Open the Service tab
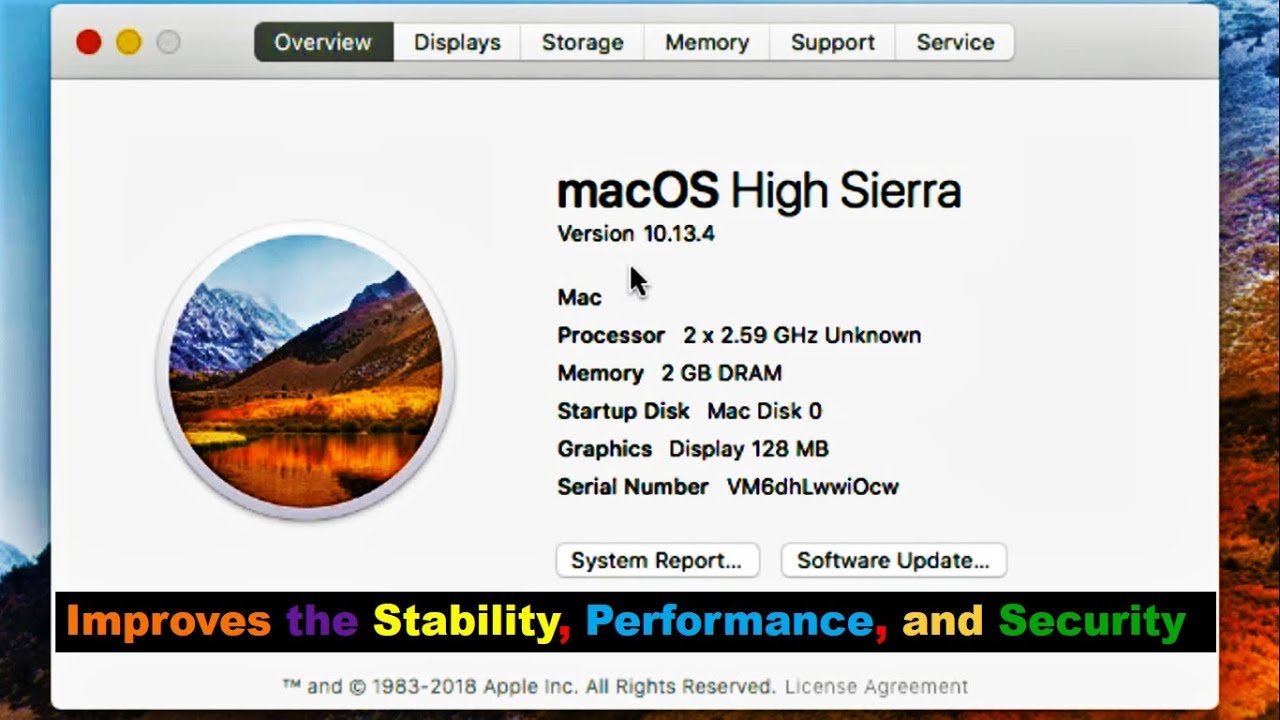Viewport: 1280px width, 720px height. pos(955,43)
